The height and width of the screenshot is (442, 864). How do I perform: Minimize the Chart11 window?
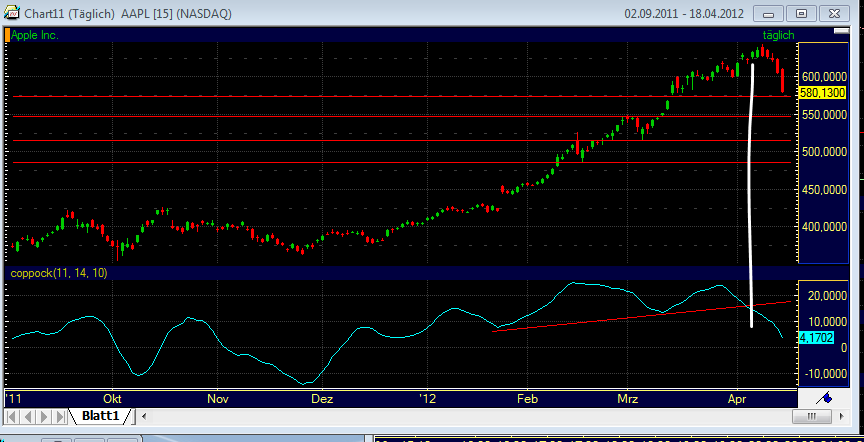[768, 13]
